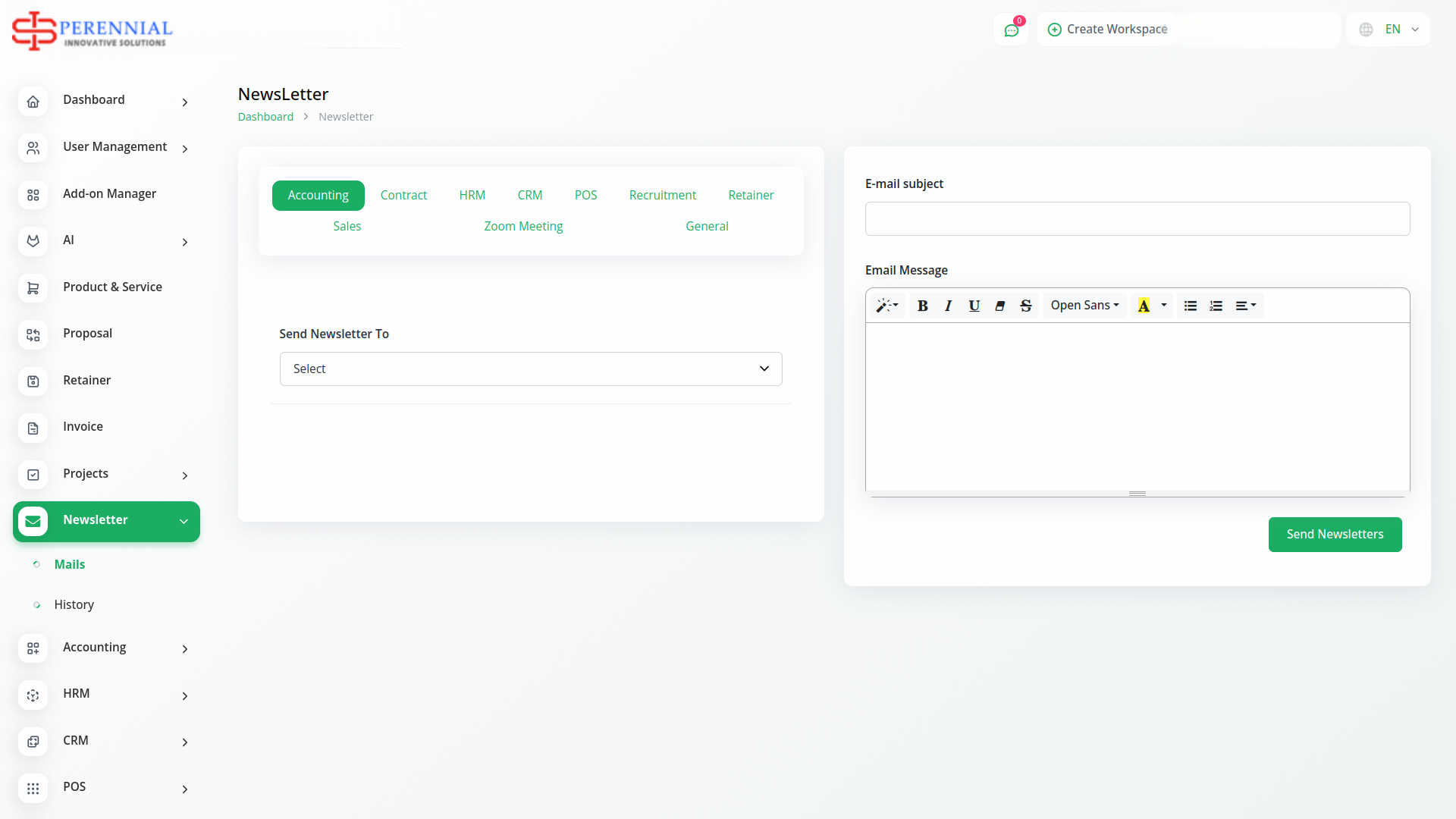Toggle italic text formatting

pos(948,306)
